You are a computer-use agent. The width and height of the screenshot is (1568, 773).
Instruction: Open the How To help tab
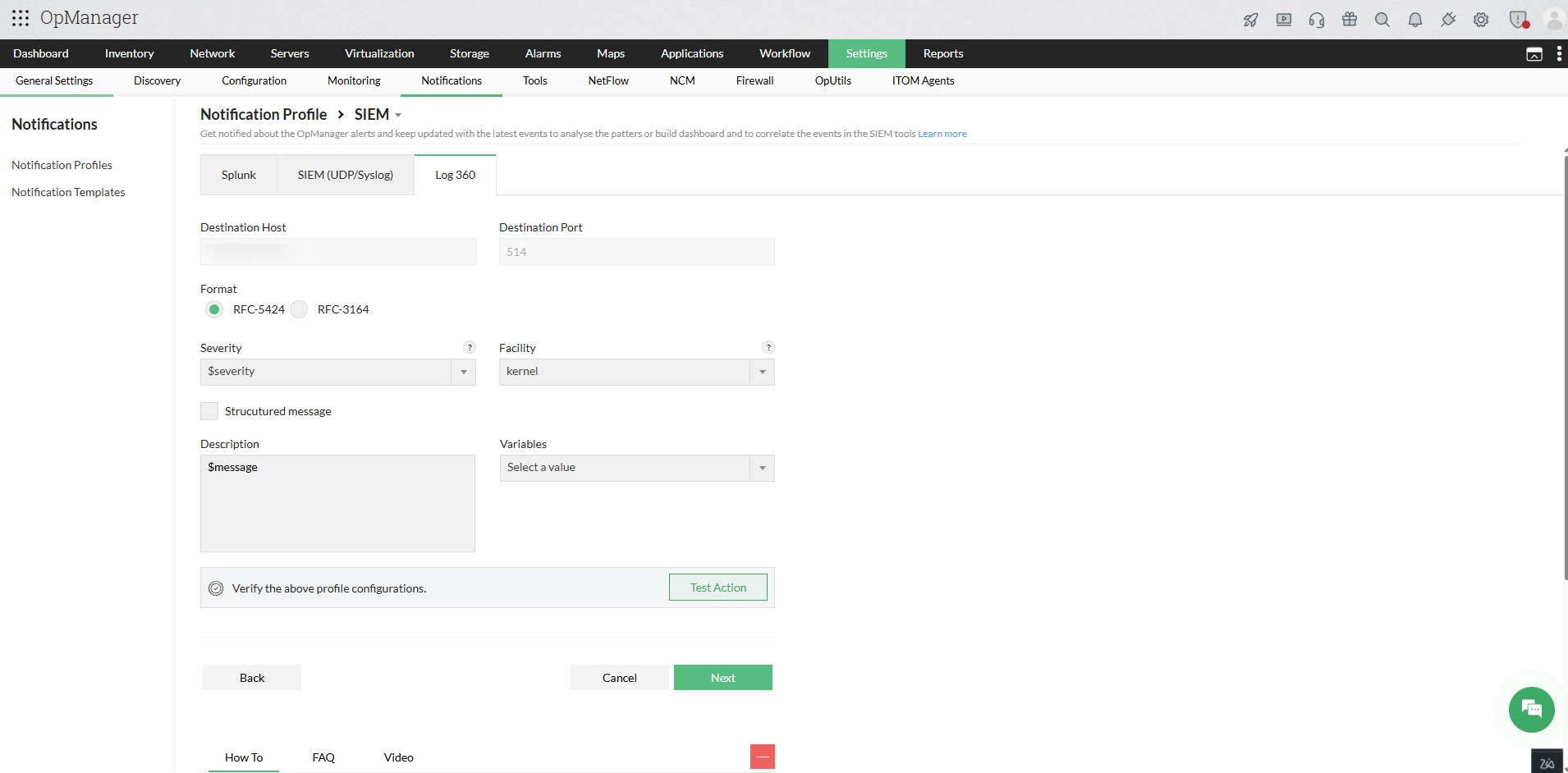244,757
